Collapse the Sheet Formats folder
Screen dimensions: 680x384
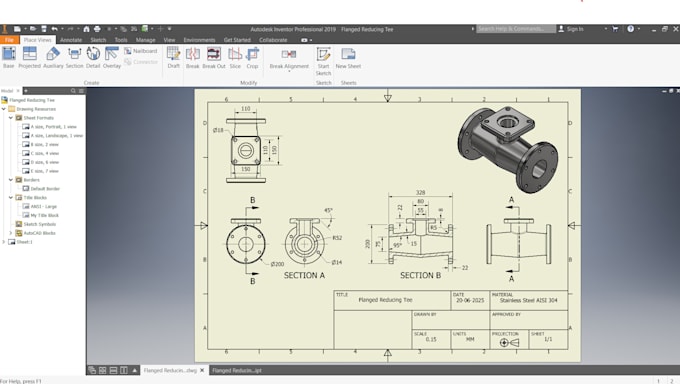coord(11,118)
